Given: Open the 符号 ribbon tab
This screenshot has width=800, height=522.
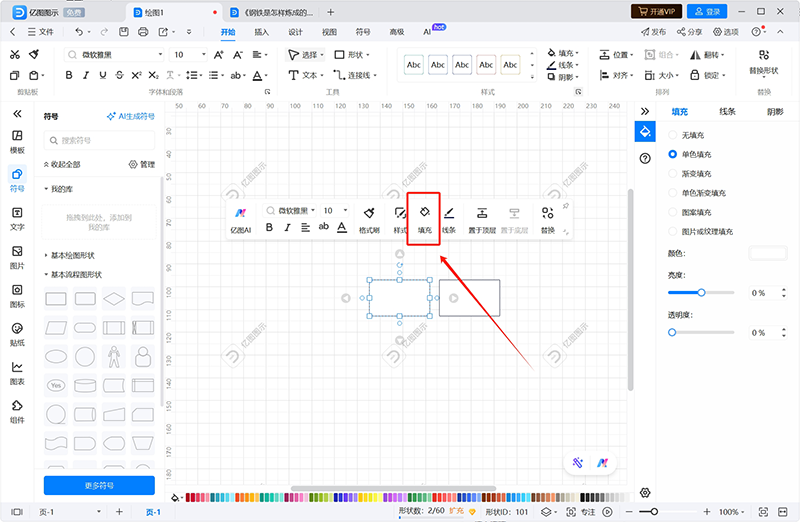Looking at the screenshot, I should pyautogui.click(x=363, y=32).
